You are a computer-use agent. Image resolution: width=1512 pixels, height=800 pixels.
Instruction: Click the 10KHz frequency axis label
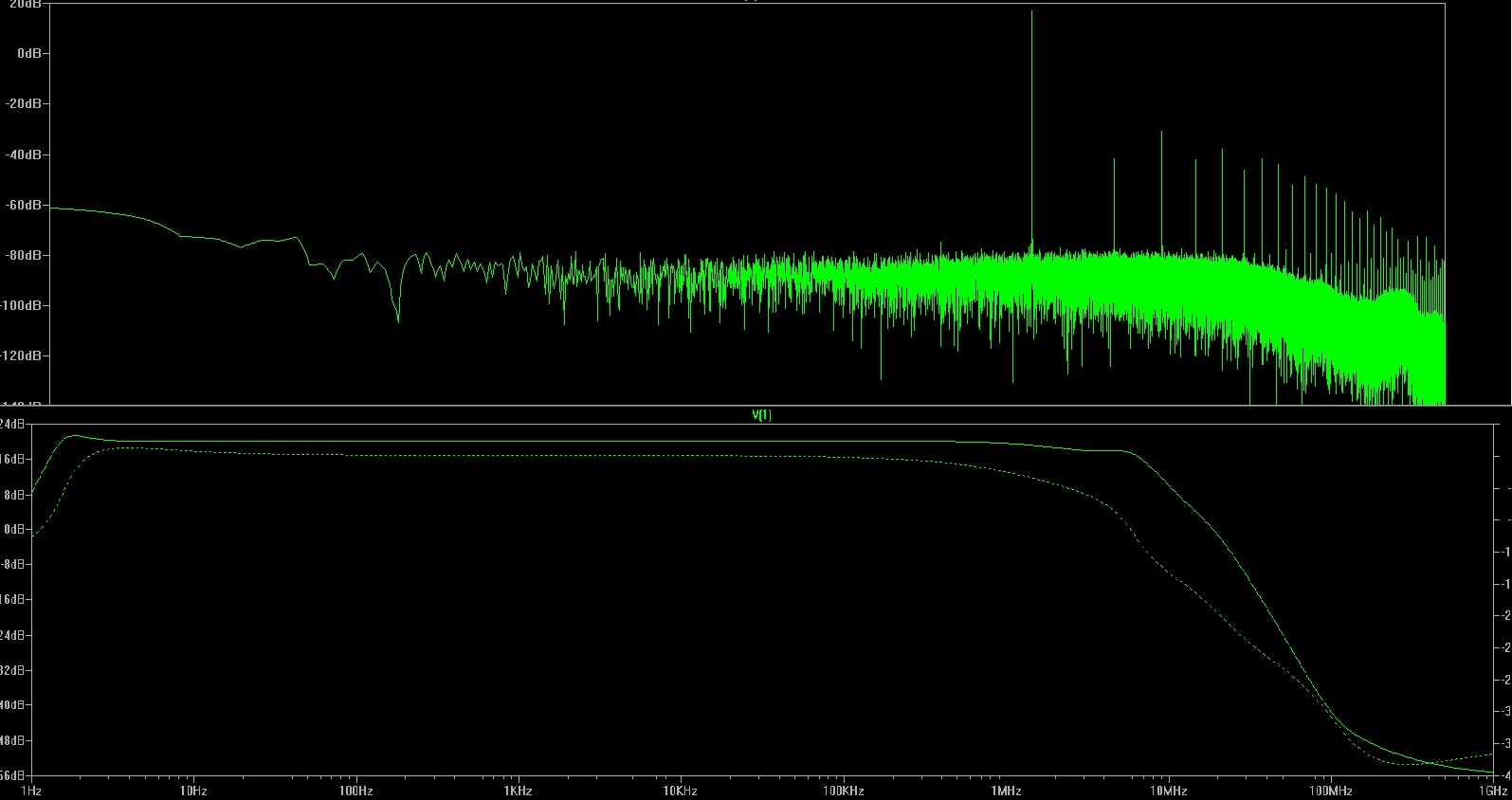click(680, 791)
